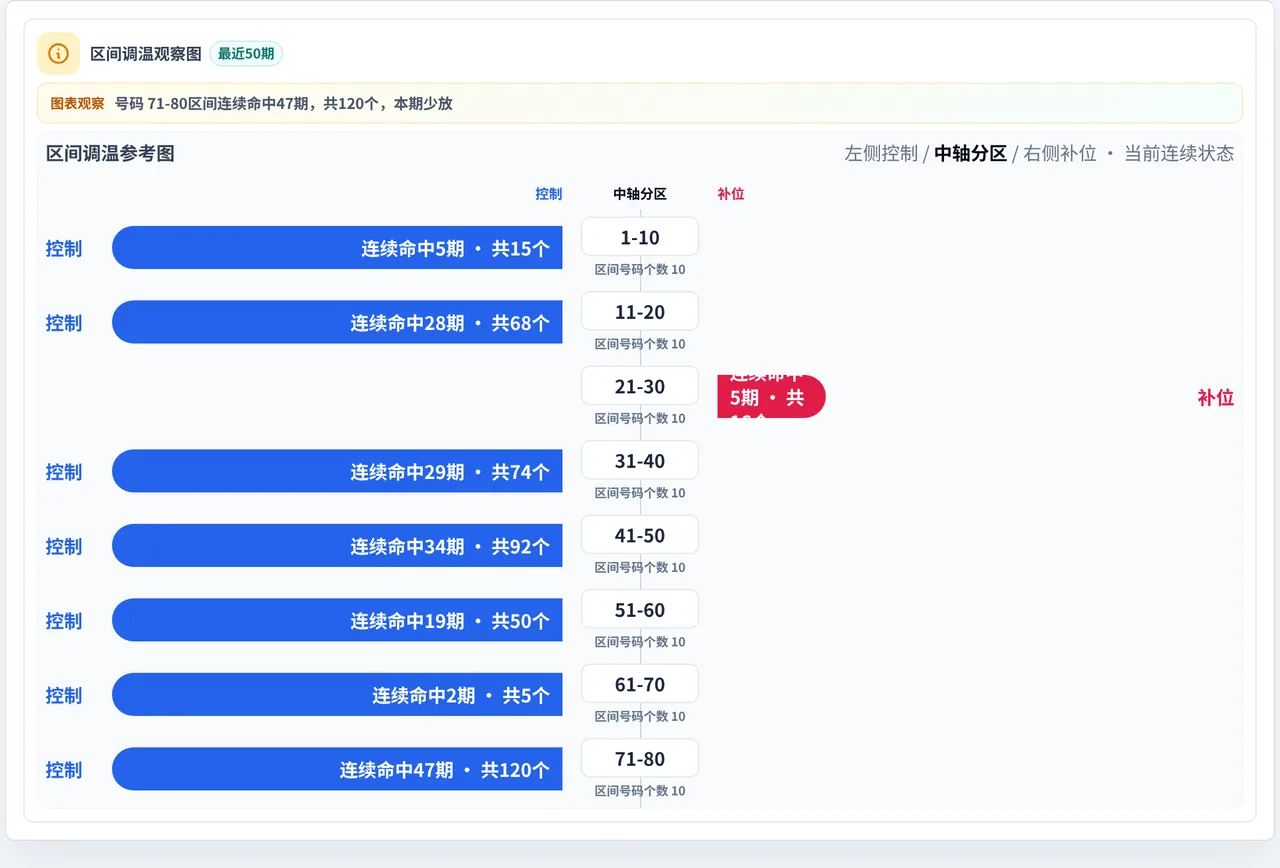Screen dimensions: 1280x868
Task: Select the 11-20 interval box
Action: coord(640,312)
